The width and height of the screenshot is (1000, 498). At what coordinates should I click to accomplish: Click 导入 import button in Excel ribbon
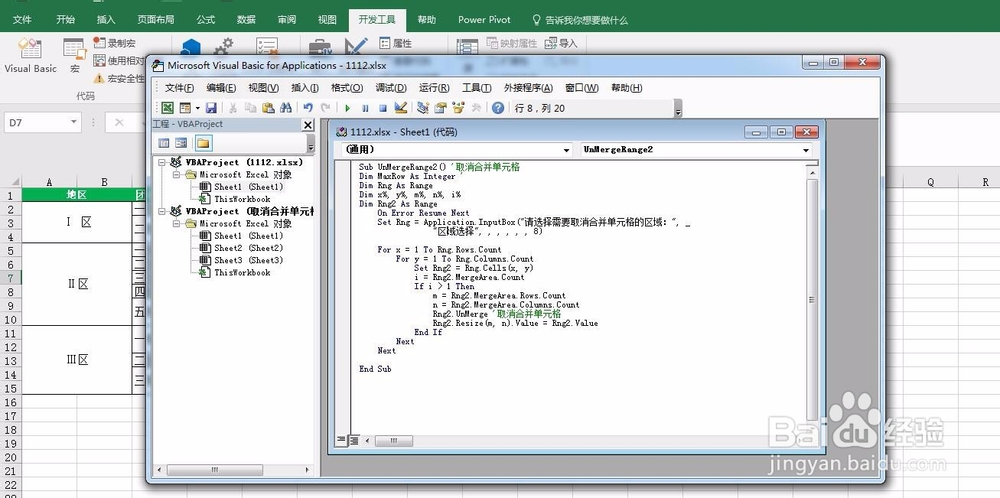click(561, 43)
